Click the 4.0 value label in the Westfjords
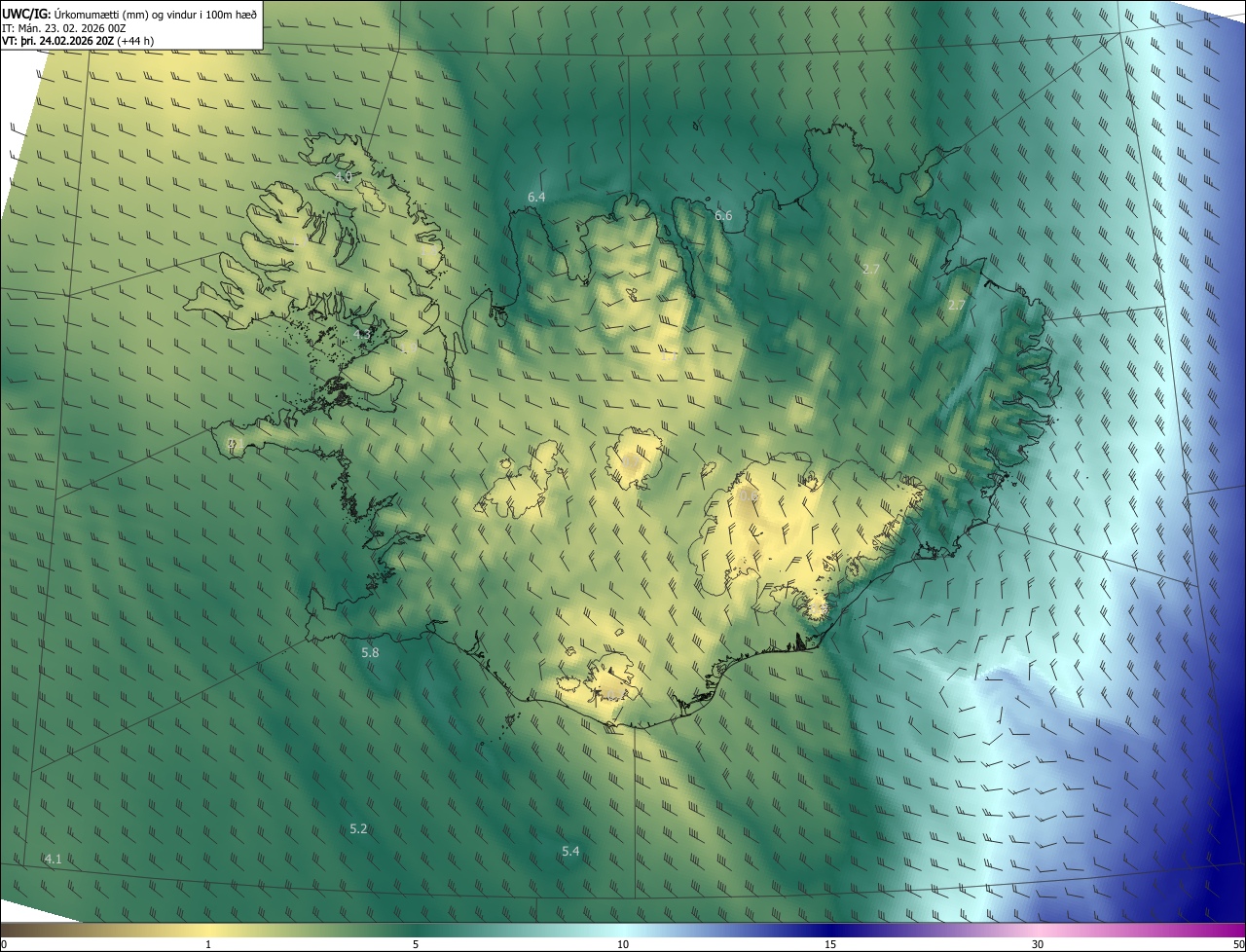The height and width of the screenshot is (952, 1246). click(343, 177)
